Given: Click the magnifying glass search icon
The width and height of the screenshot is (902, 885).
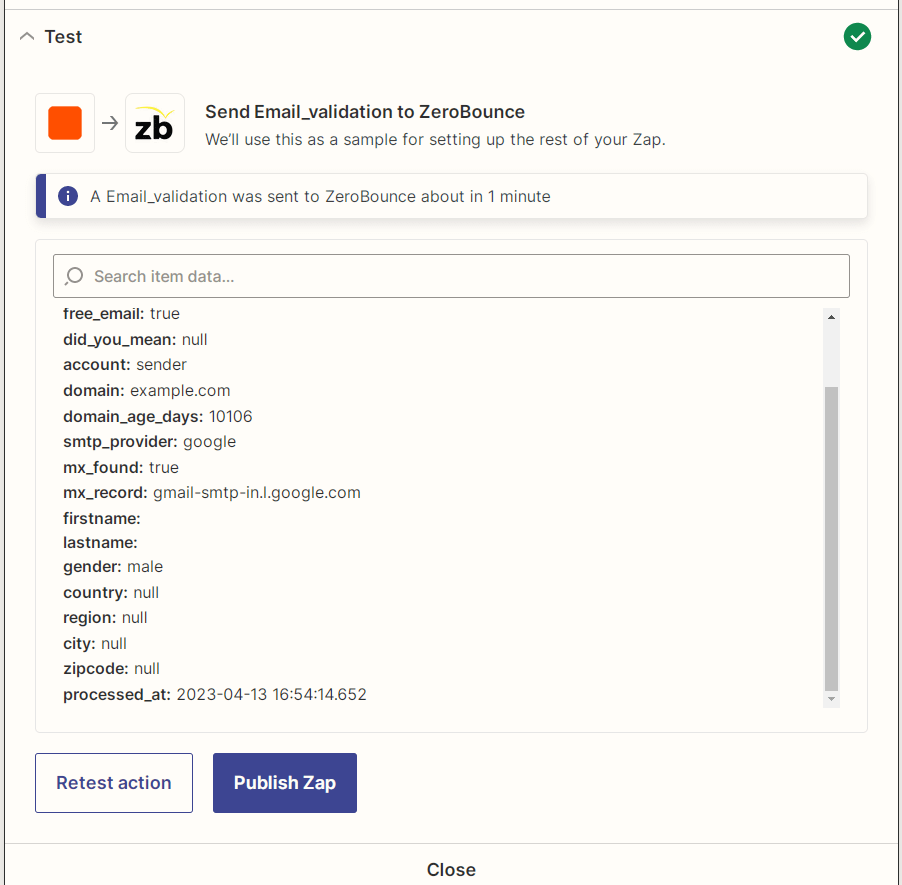Looking at the screenshot, I should click(x=75, y=275).
